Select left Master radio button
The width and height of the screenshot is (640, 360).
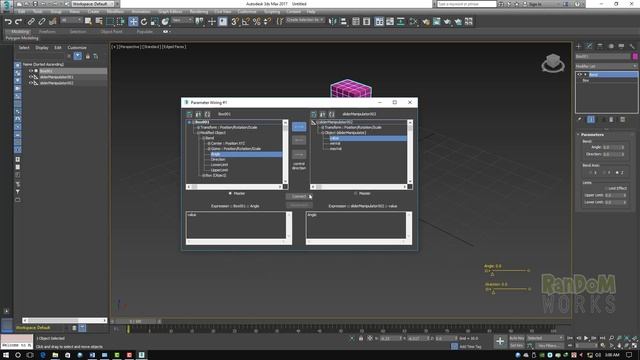(230, 193)
